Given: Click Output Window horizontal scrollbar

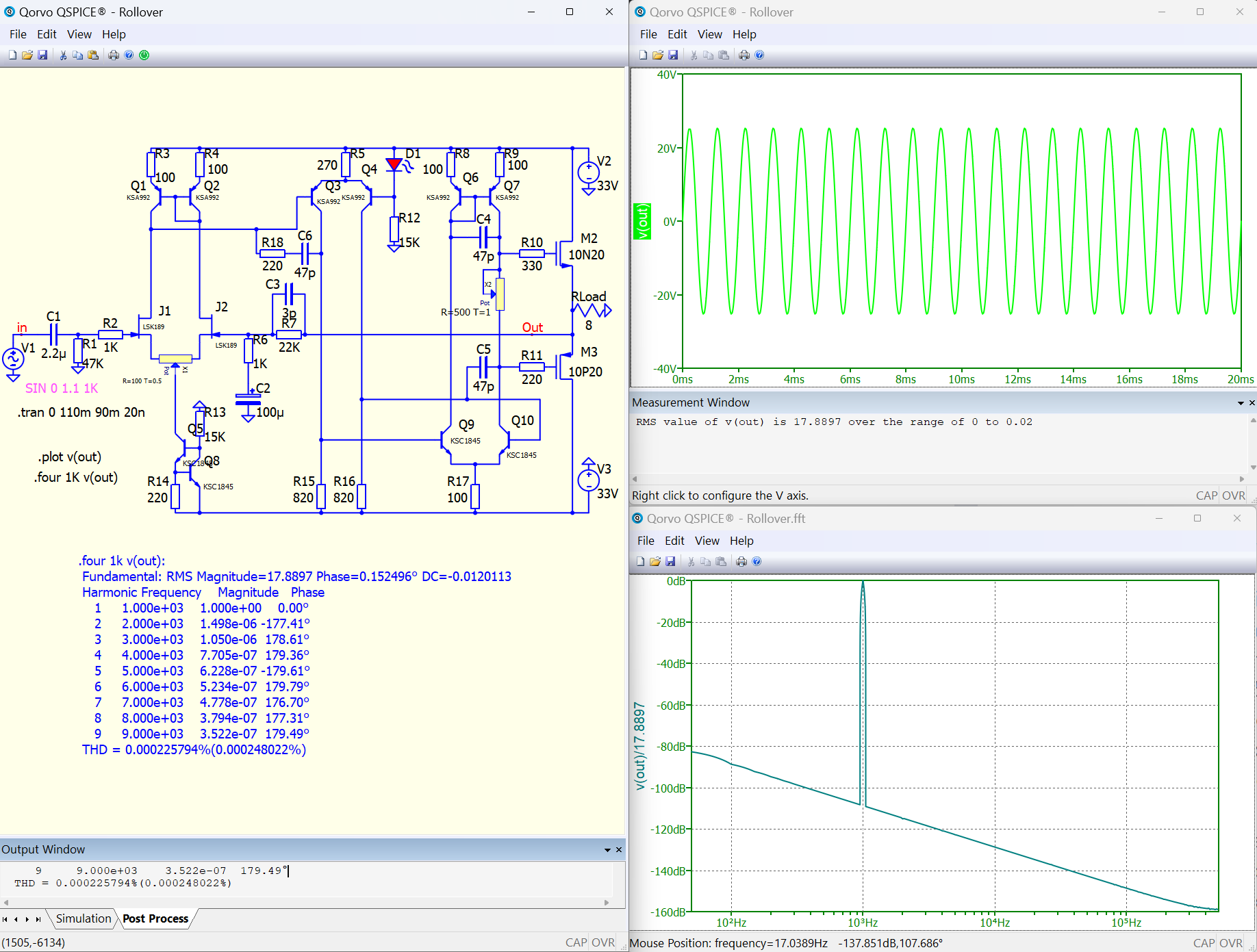Looking at the screenshot, I should 305,903.
